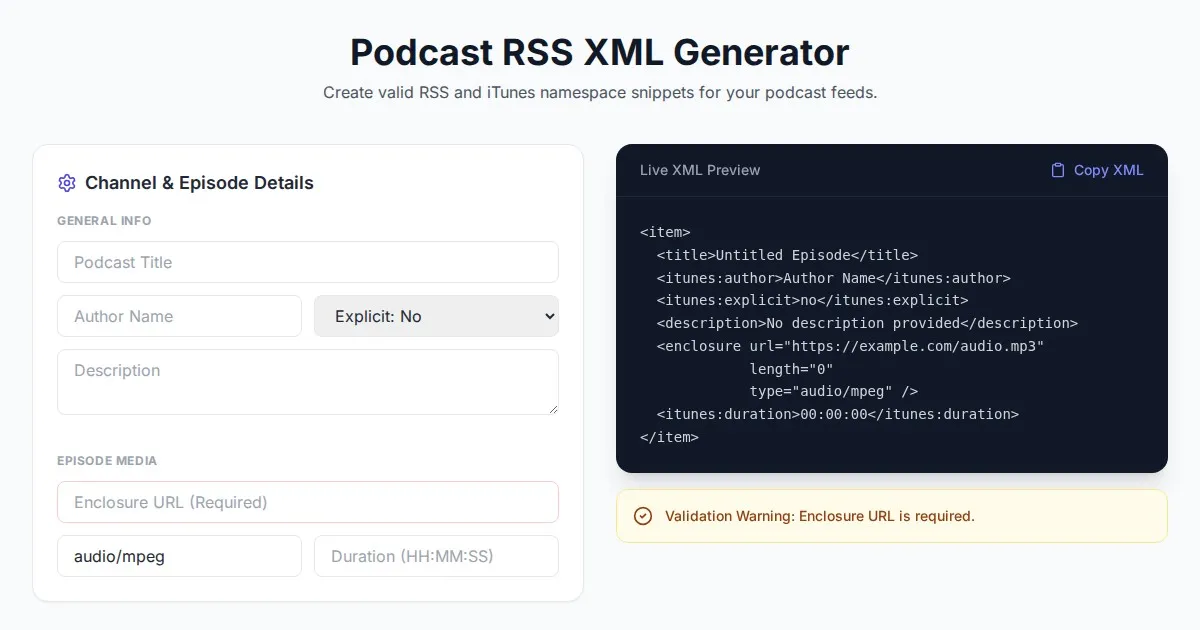The width and height of the screenshot is (1200, 630).
Task: Click the EPISODE MEDIA section label
Action: (107, 461)
